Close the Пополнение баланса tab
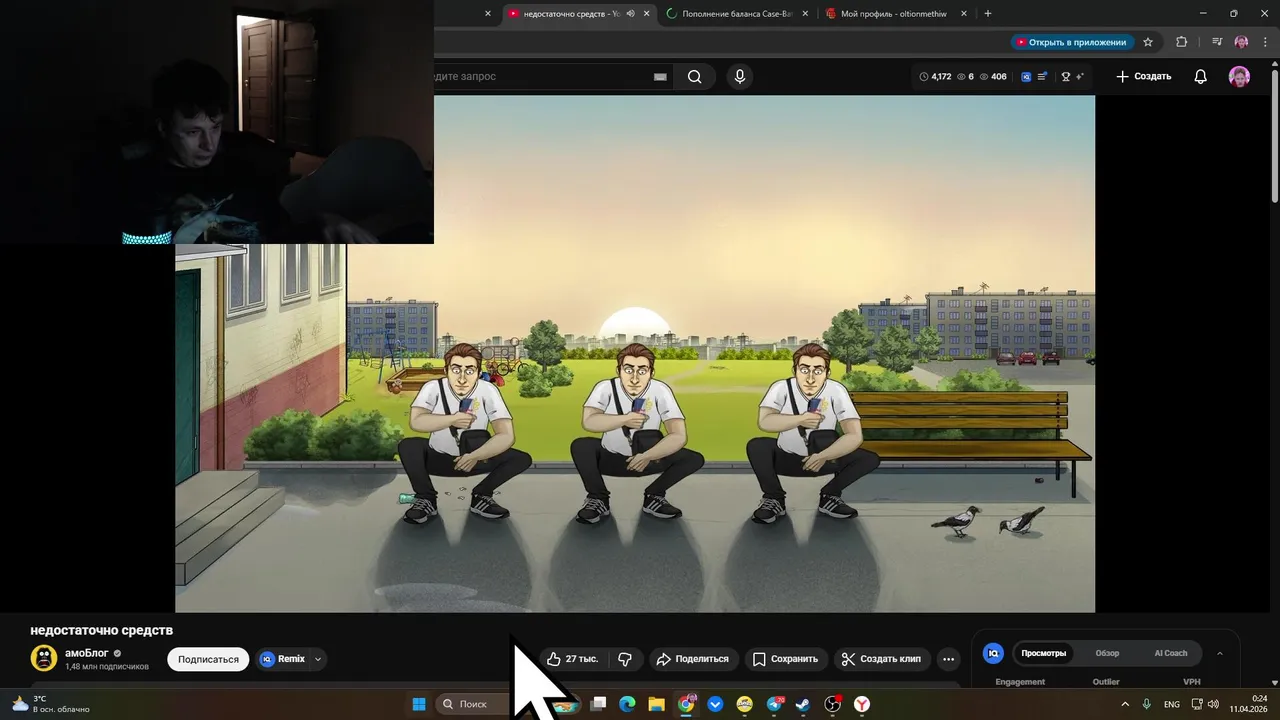This screenshot has width=1280, height=720. point(805,14)
